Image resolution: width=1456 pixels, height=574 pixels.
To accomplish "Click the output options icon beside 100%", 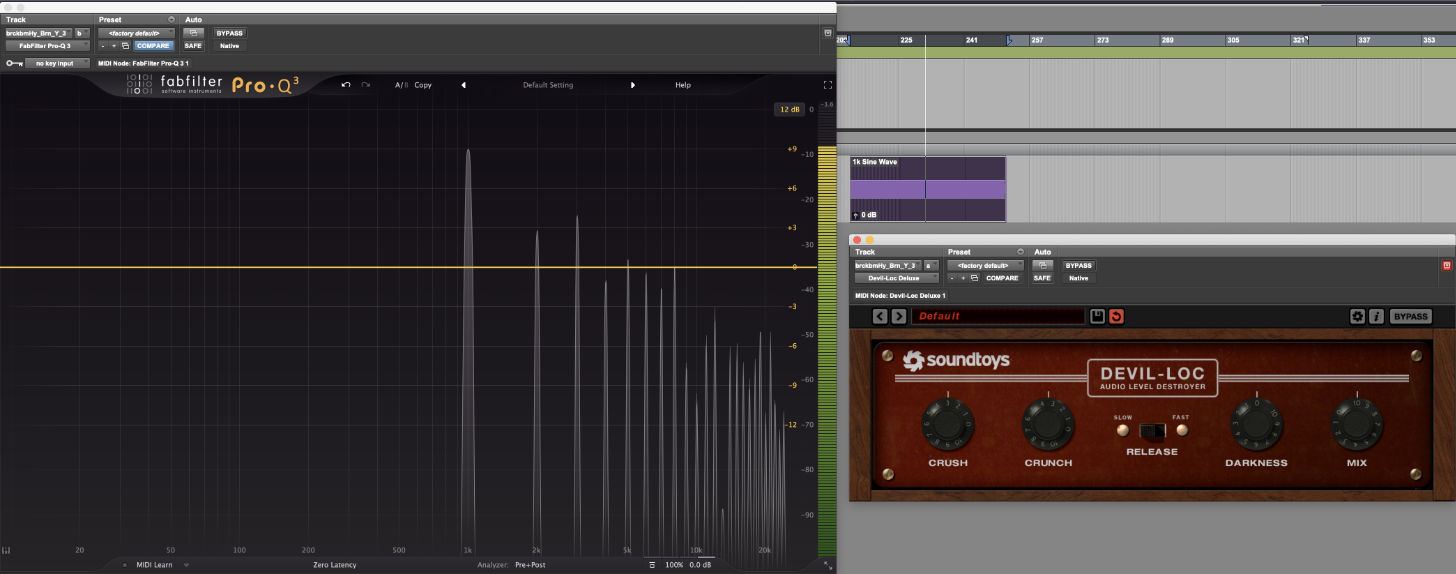I will click(x=652, y=565).
